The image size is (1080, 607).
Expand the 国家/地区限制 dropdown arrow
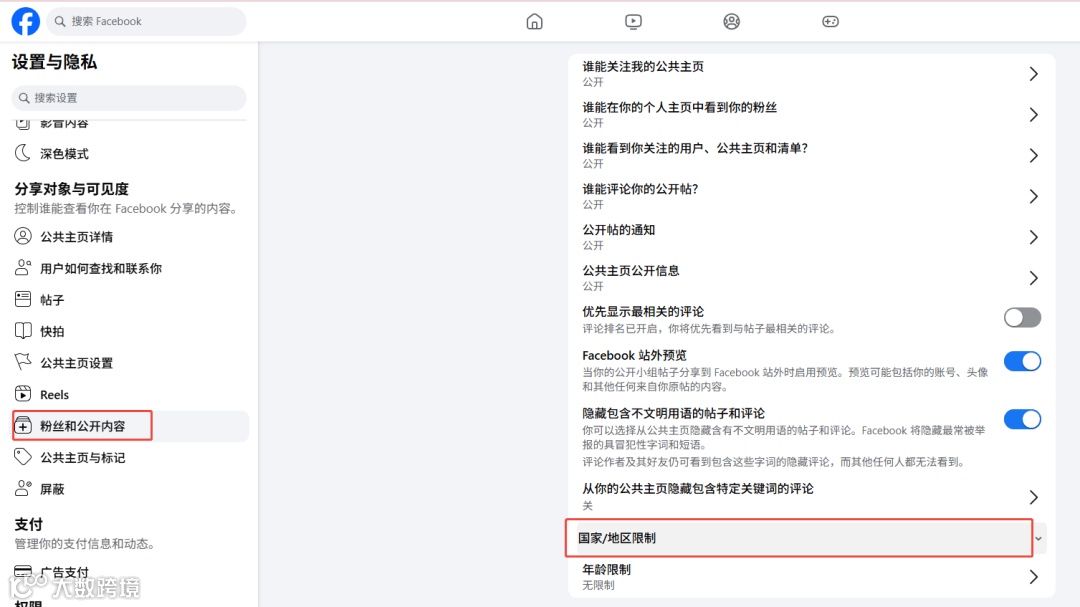tap(1039, 539)
